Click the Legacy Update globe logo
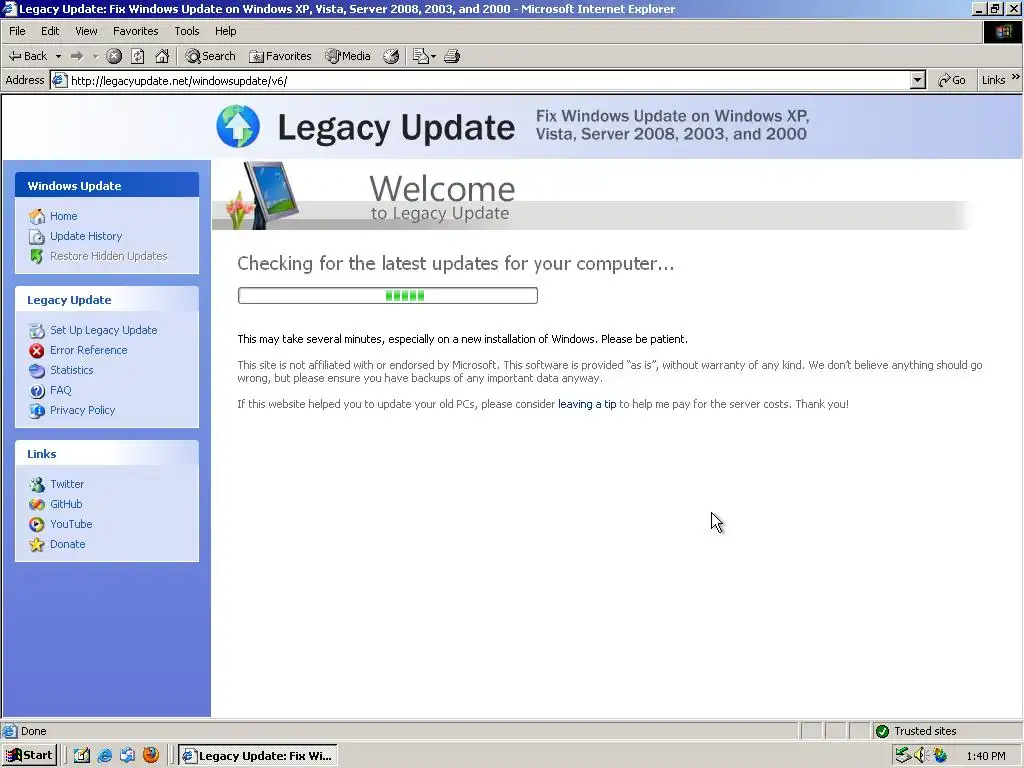The image size is (1024, 768). (238, 126)
